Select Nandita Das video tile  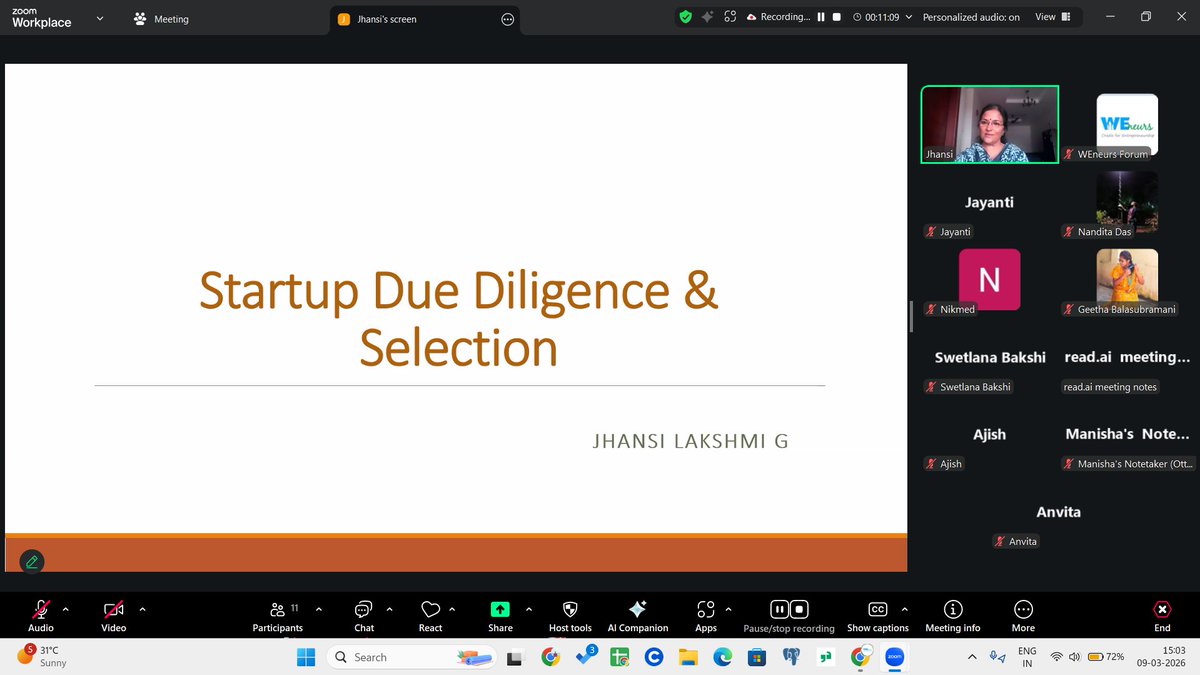pyautogui.click(x=1127, y=202)
